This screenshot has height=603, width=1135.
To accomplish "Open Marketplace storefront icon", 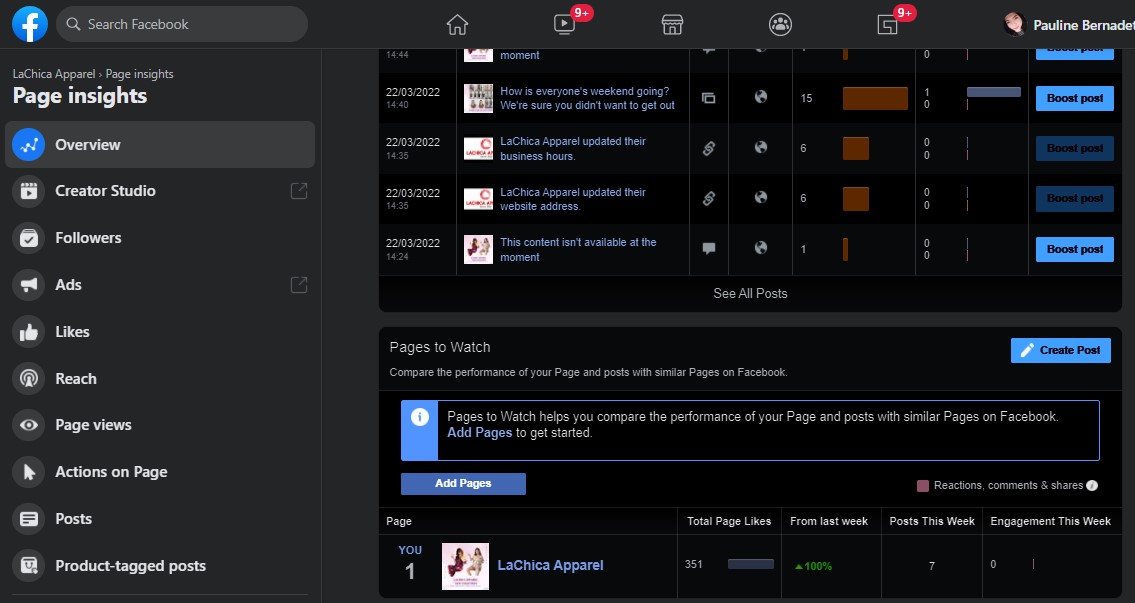I will pyautogui.click(x=672, y=25).
